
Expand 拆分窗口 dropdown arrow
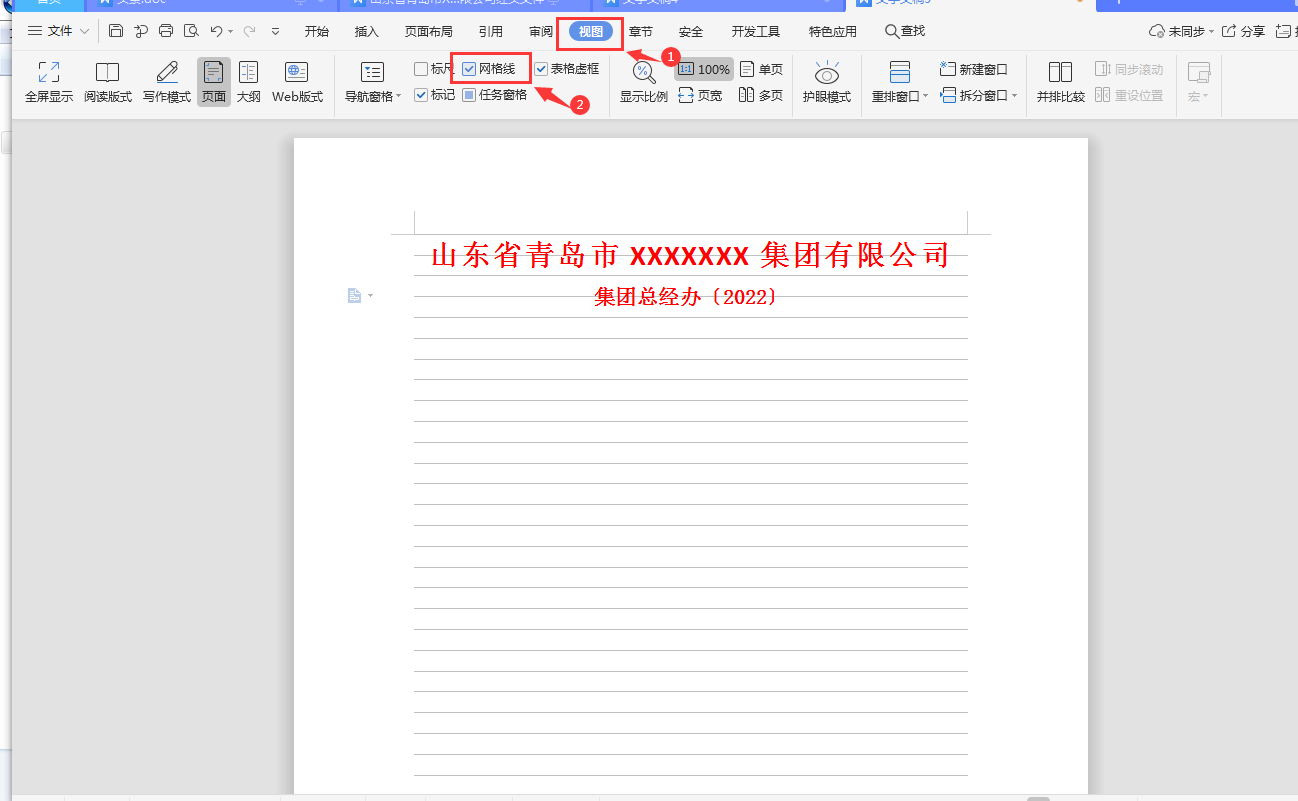(1014, 96)
